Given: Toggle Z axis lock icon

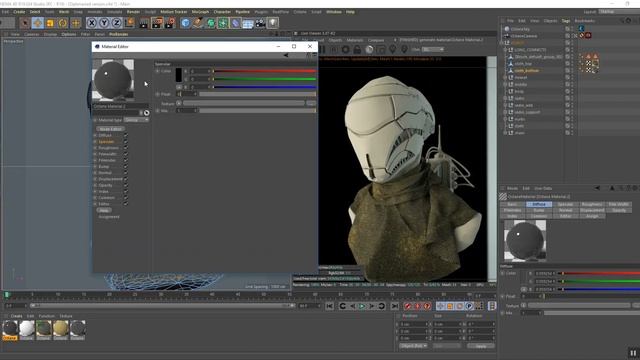Looking at the screenshot, I should pos(117,23).
